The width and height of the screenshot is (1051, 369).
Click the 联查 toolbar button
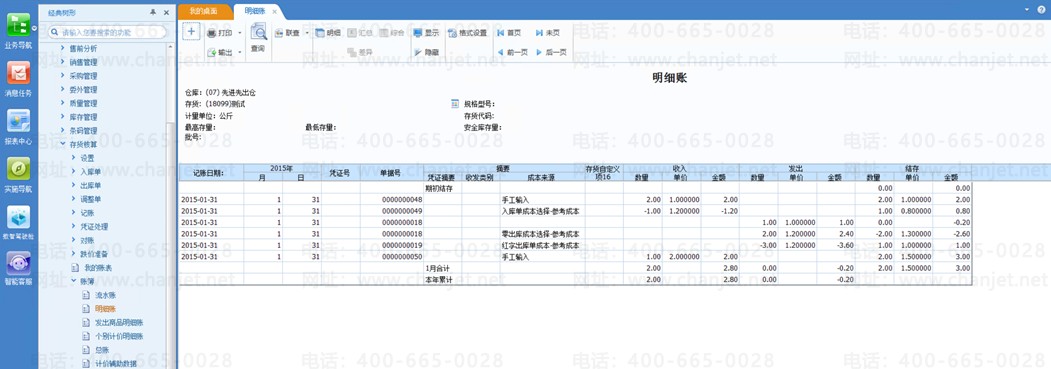[287, 33]
